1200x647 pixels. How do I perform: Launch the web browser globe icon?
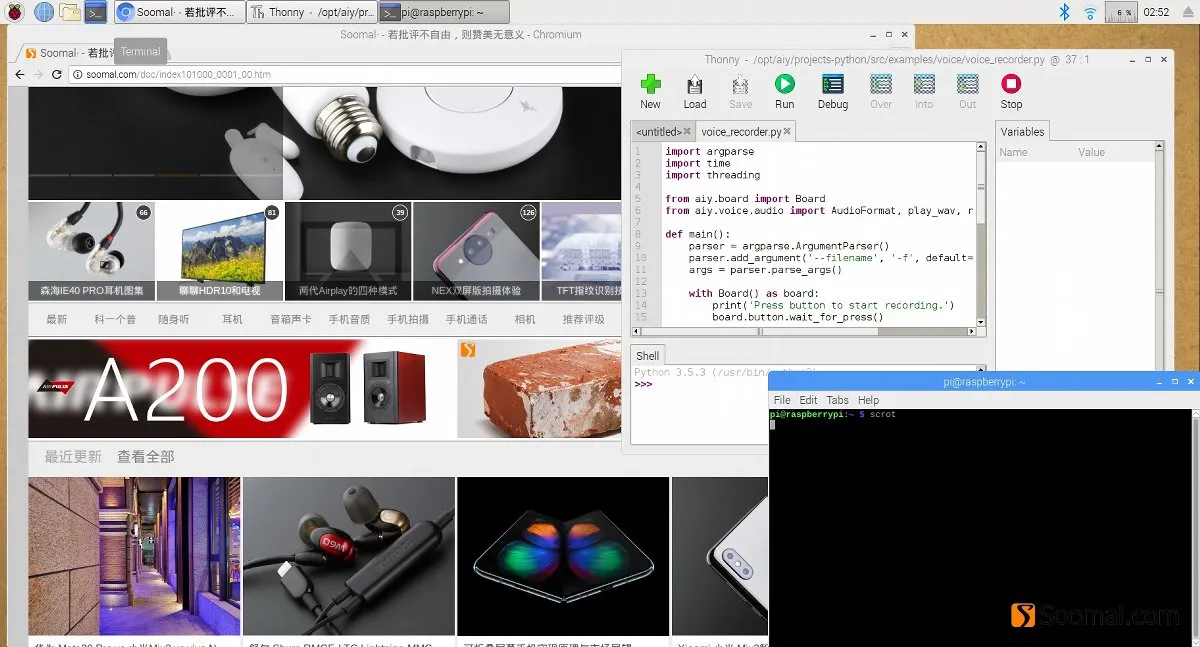pos(44,12)
